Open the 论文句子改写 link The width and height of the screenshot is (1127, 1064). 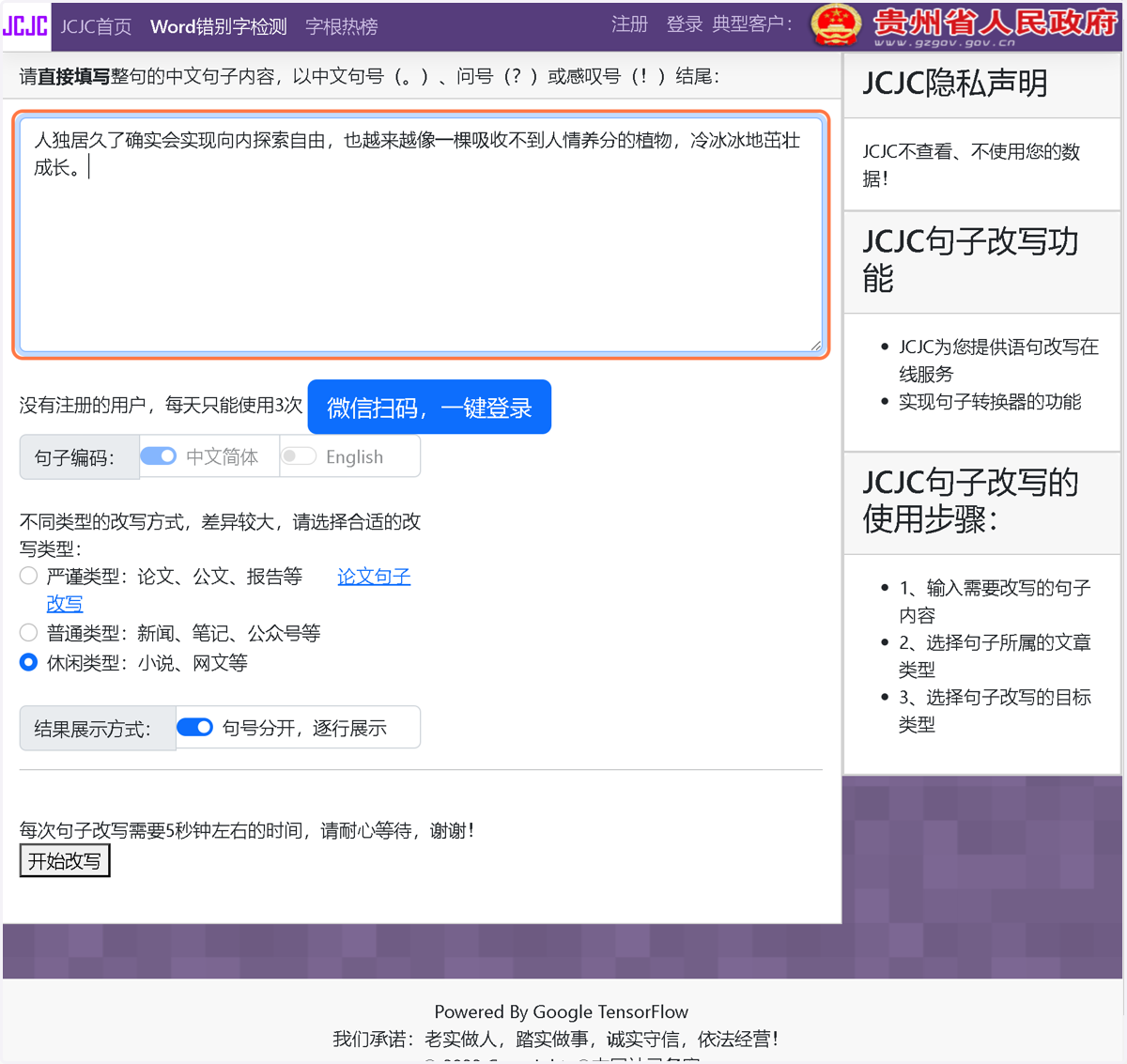point(374,577)
